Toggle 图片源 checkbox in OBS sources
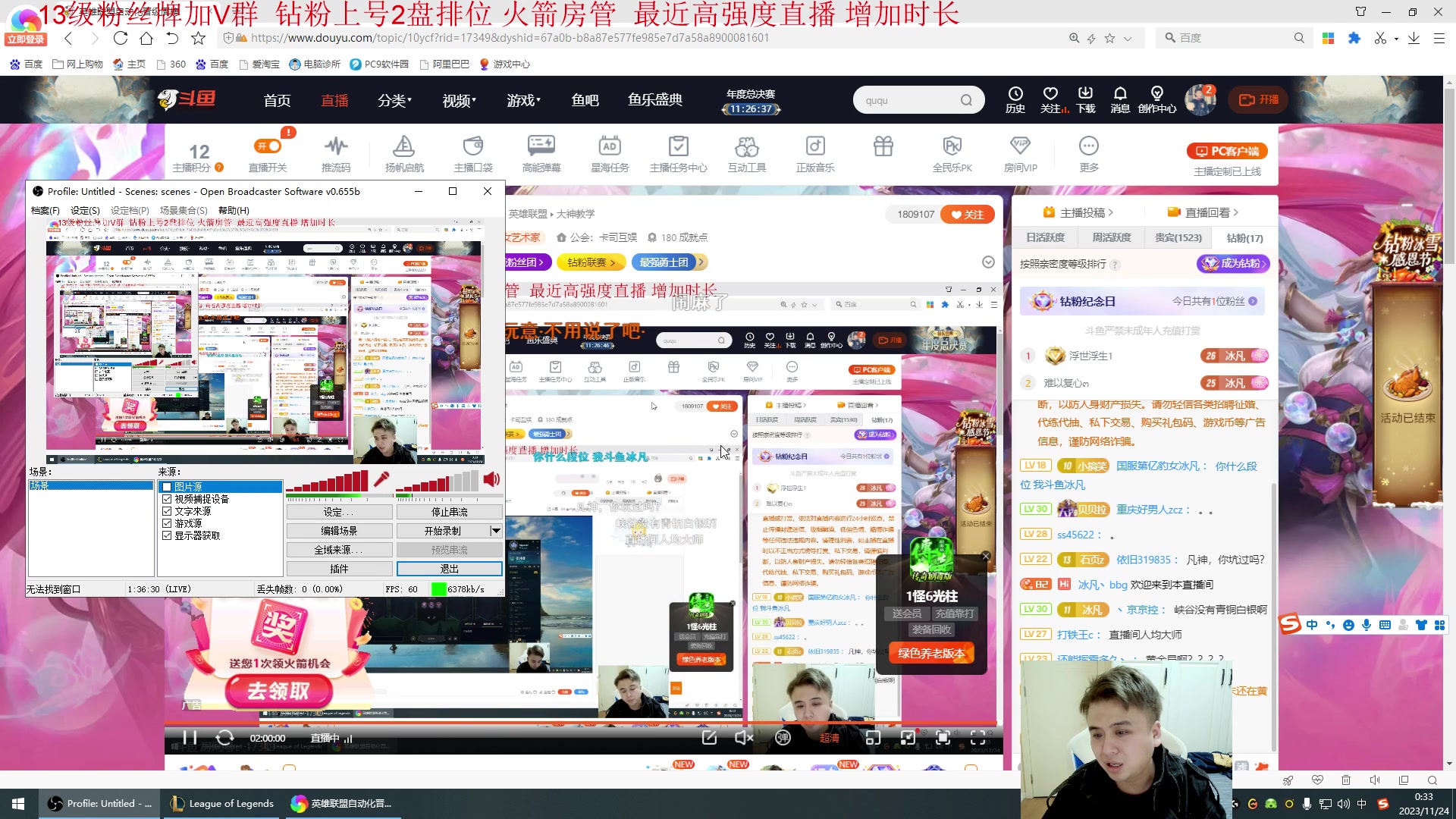 (167, 487)
